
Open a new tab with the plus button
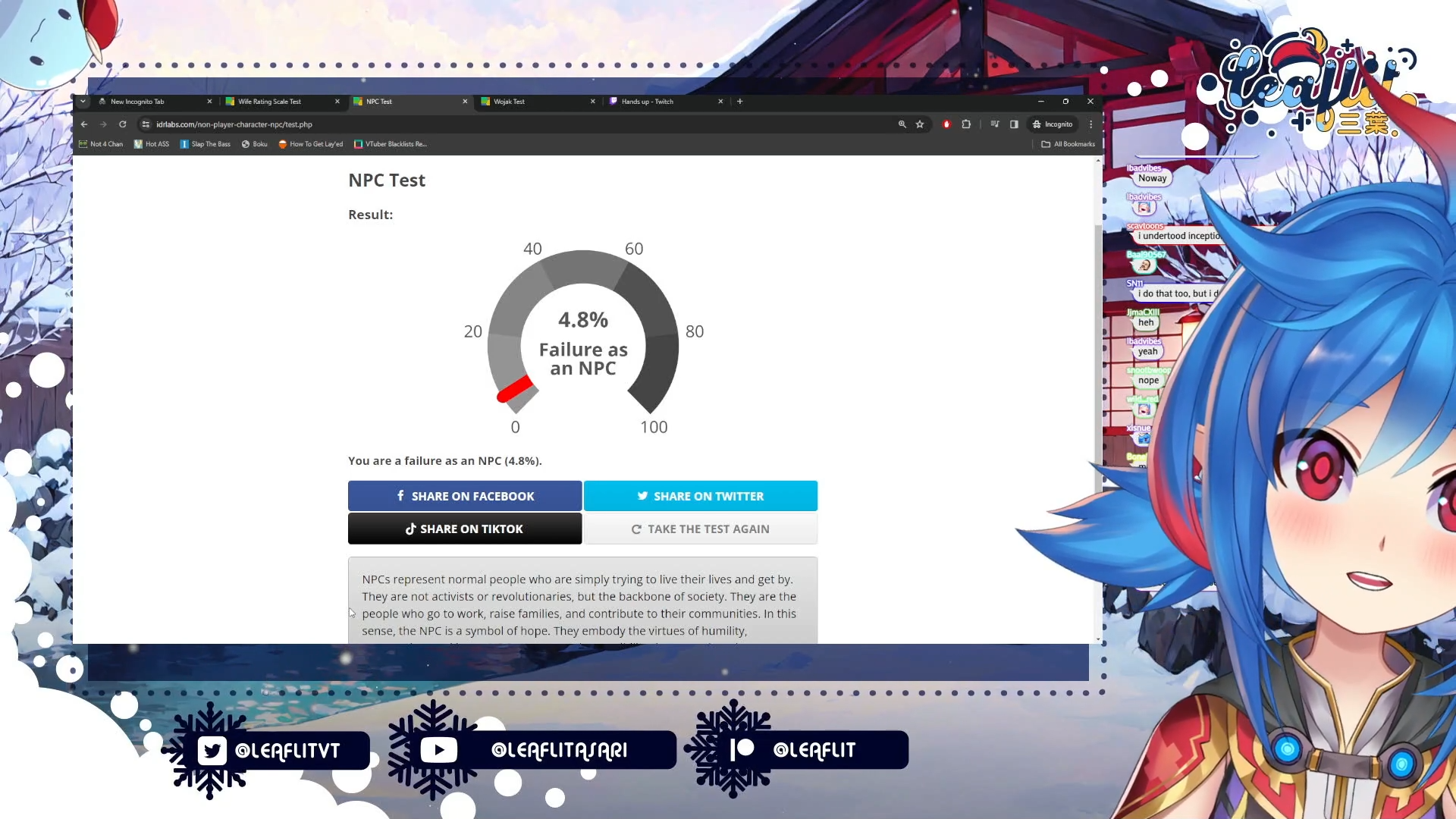(740, 101)
